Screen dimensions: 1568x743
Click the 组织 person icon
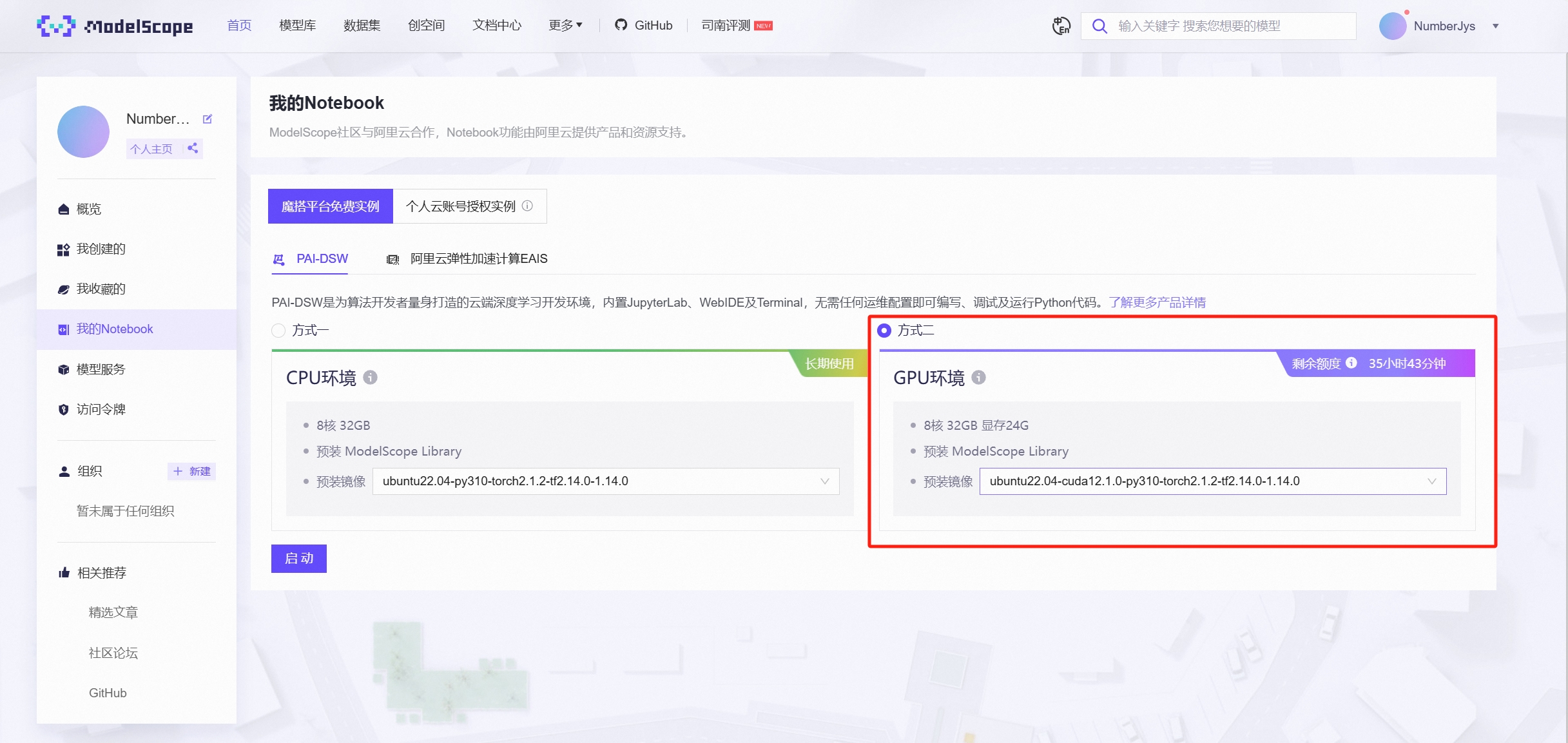[64, 472]
